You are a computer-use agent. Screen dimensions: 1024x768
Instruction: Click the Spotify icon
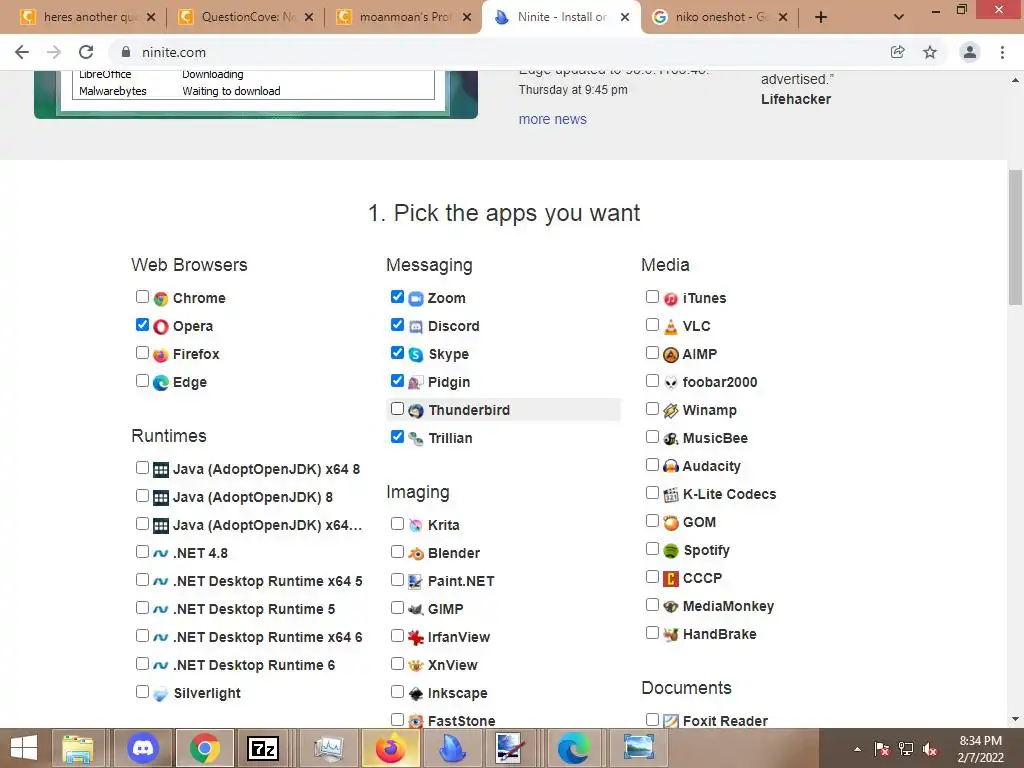click(671, 551)
